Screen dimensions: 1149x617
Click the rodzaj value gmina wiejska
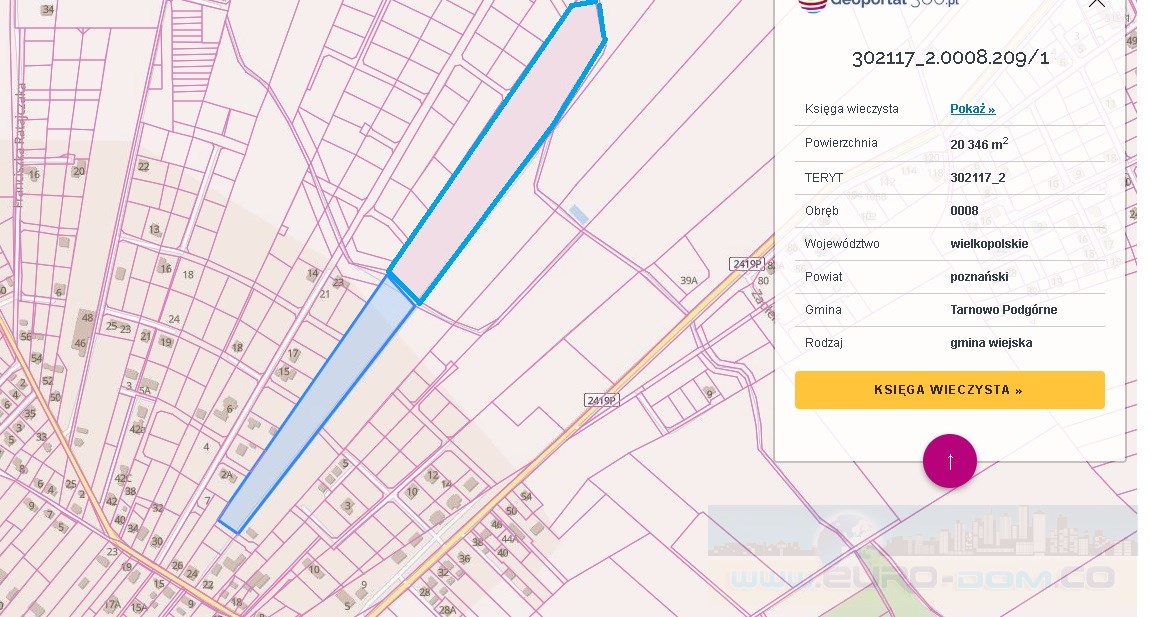(x=991, y=342)
